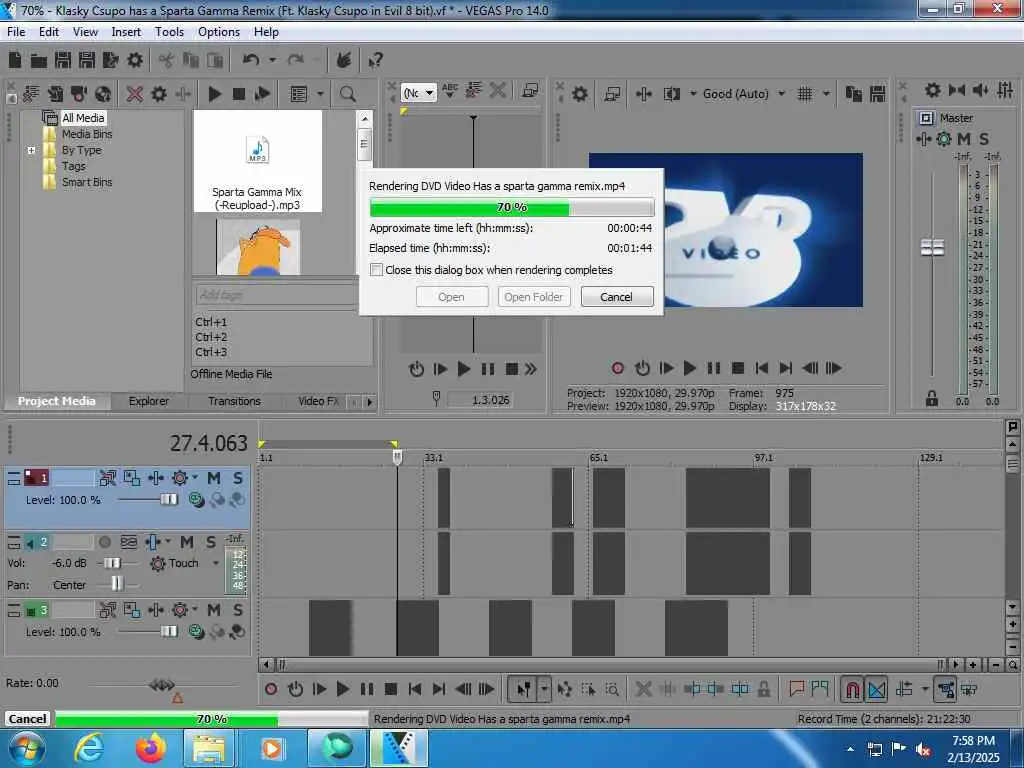Open the Touch automation mode dropdown

(216, 563)
